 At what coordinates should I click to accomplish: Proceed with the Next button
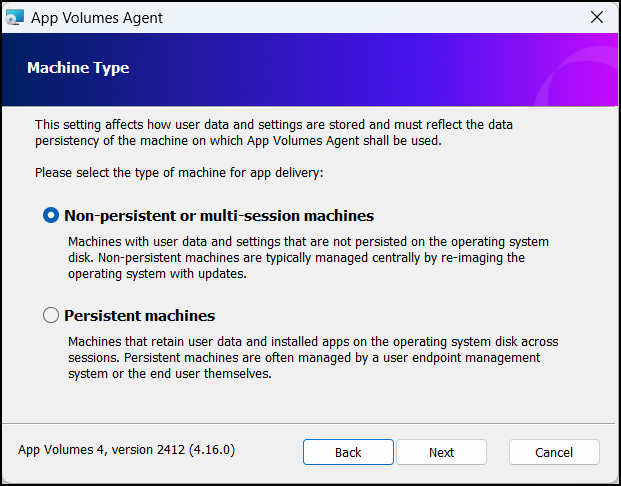point(441,452)
